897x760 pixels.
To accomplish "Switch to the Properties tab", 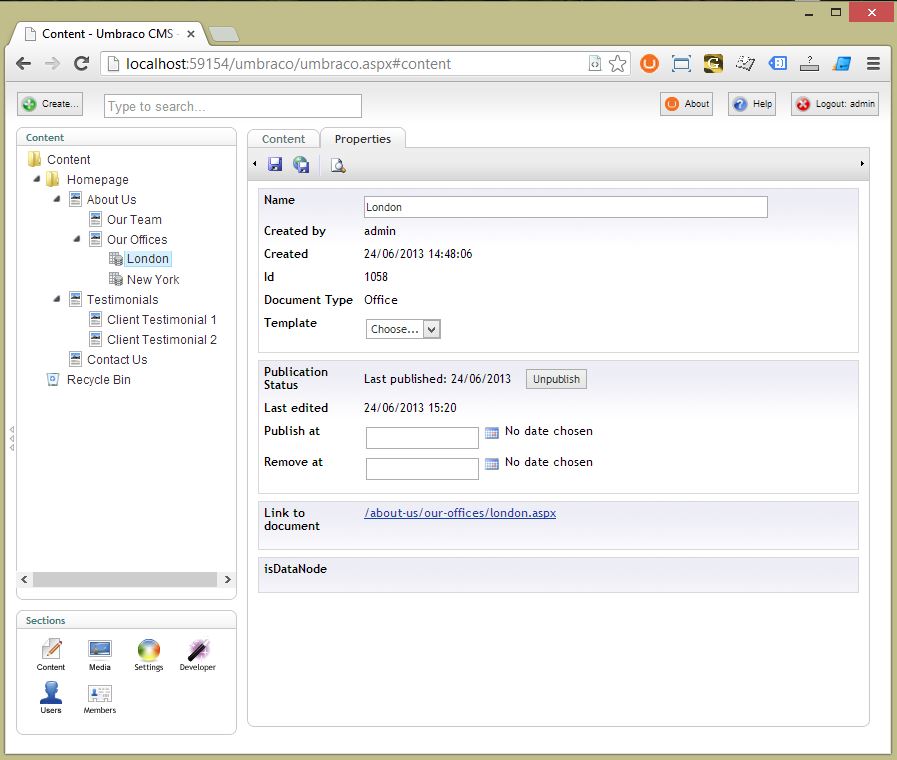I will click(363, 139).
